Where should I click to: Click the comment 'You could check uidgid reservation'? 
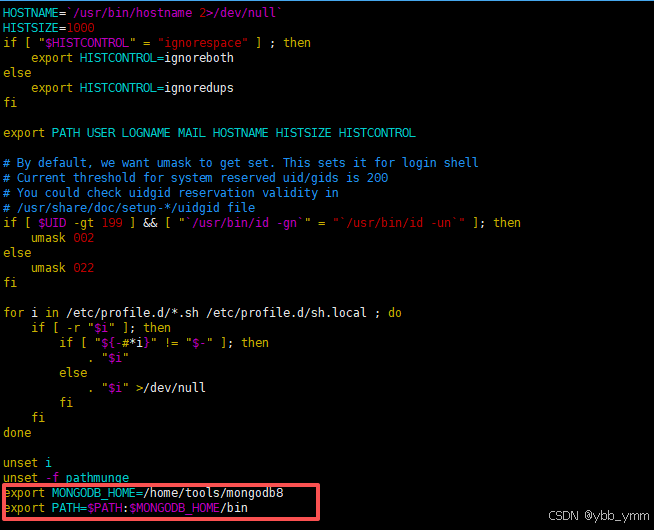point(171,193)
